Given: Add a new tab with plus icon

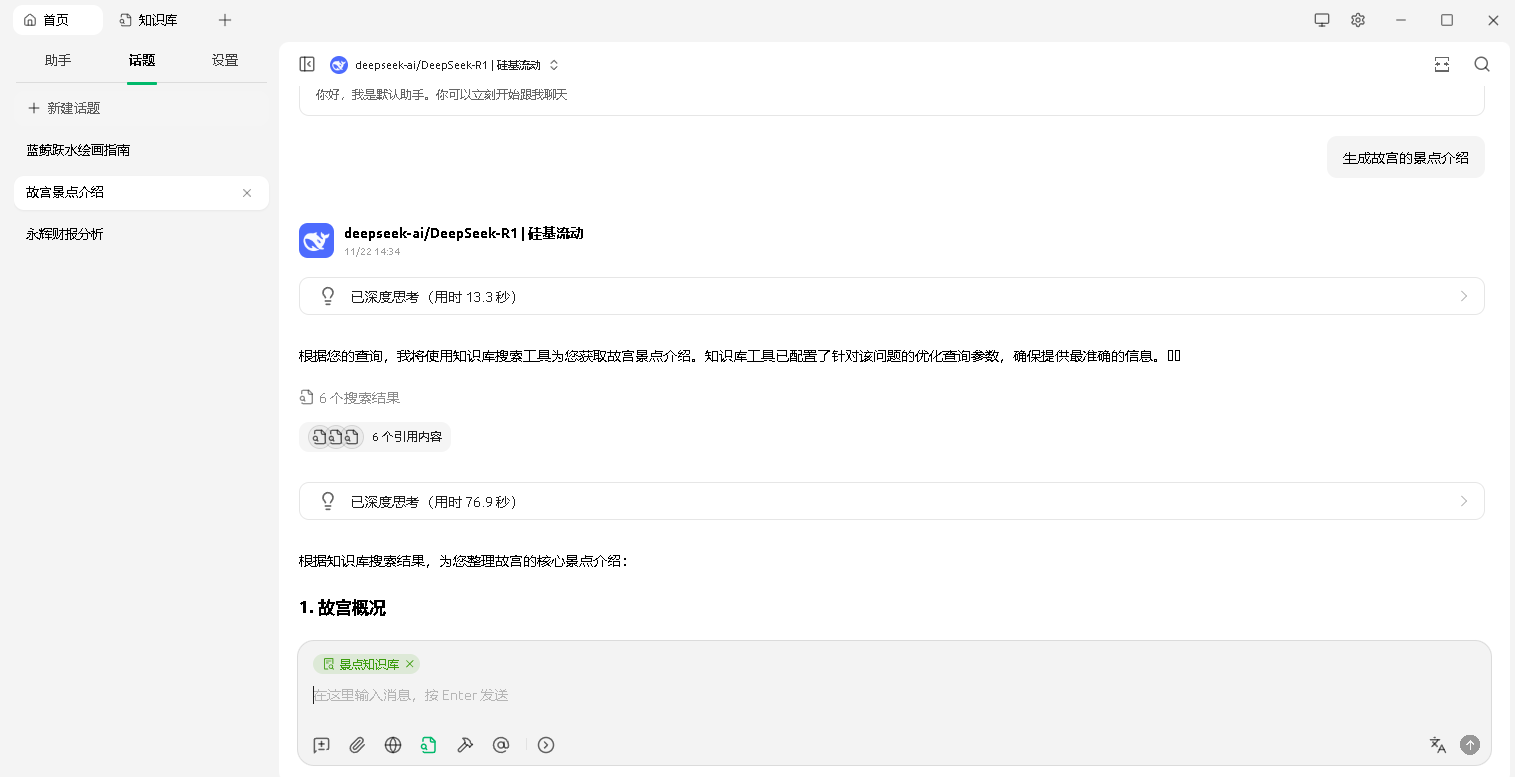Looking at the screenshot, I should (x=225, y=20).
